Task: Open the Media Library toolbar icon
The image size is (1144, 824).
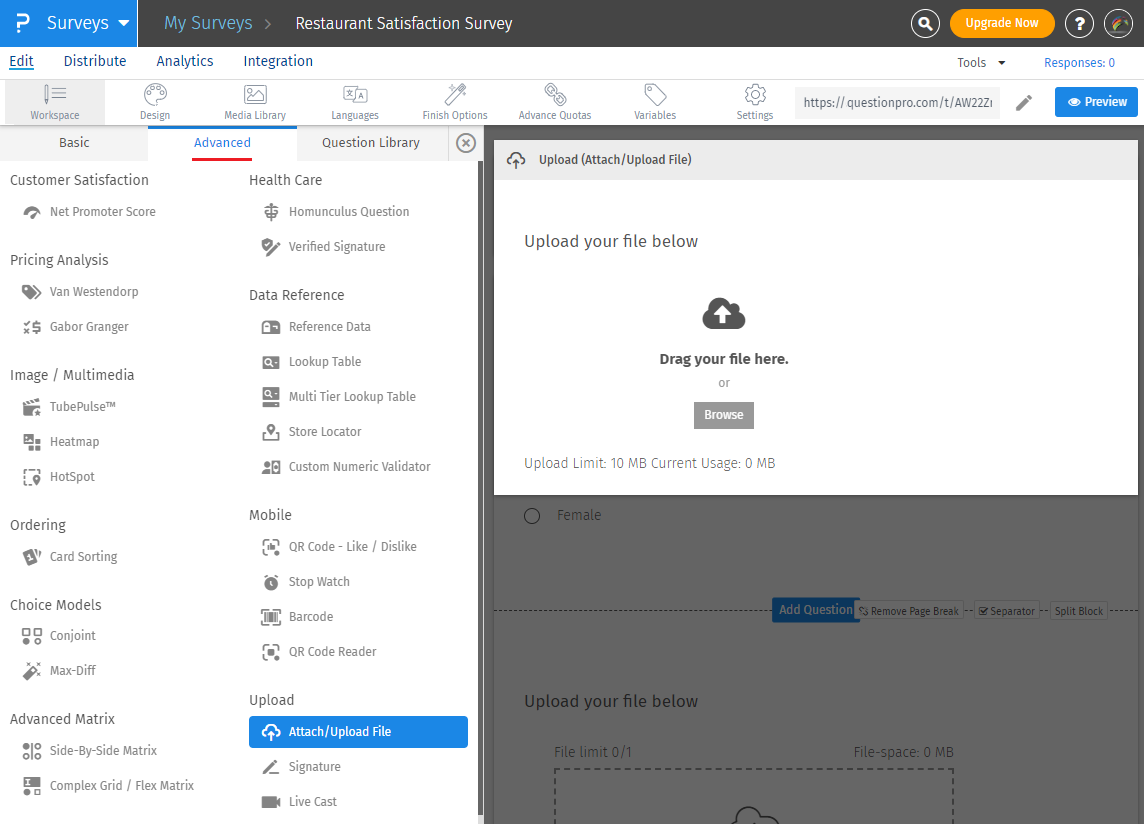Action: pyautogui.click(x=255, y=102)
